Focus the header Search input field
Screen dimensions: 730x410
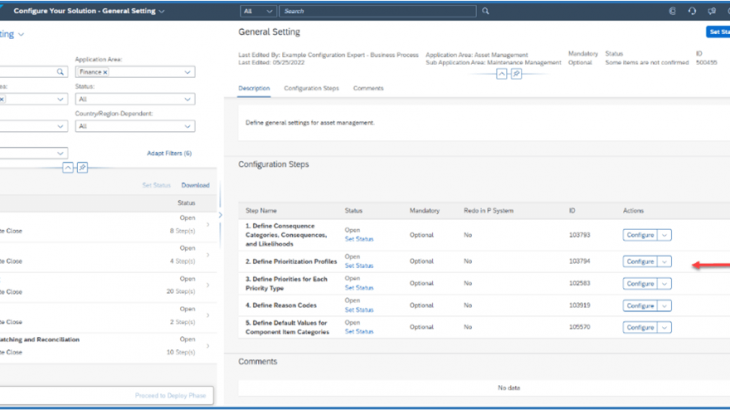click(378, 11)
